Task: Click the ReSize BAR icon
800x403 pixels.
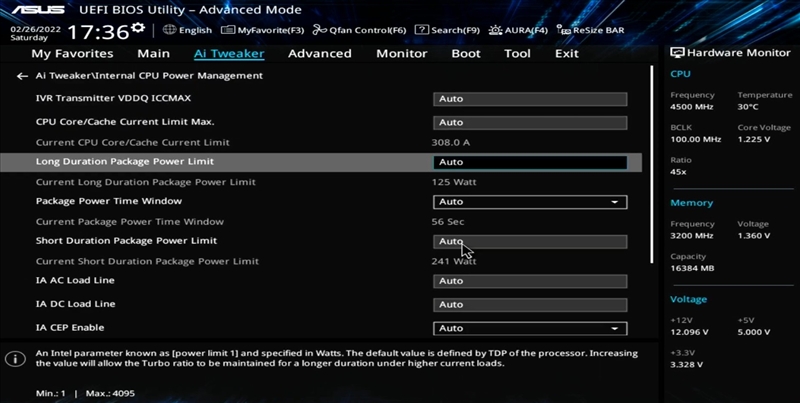Action: 563,30
